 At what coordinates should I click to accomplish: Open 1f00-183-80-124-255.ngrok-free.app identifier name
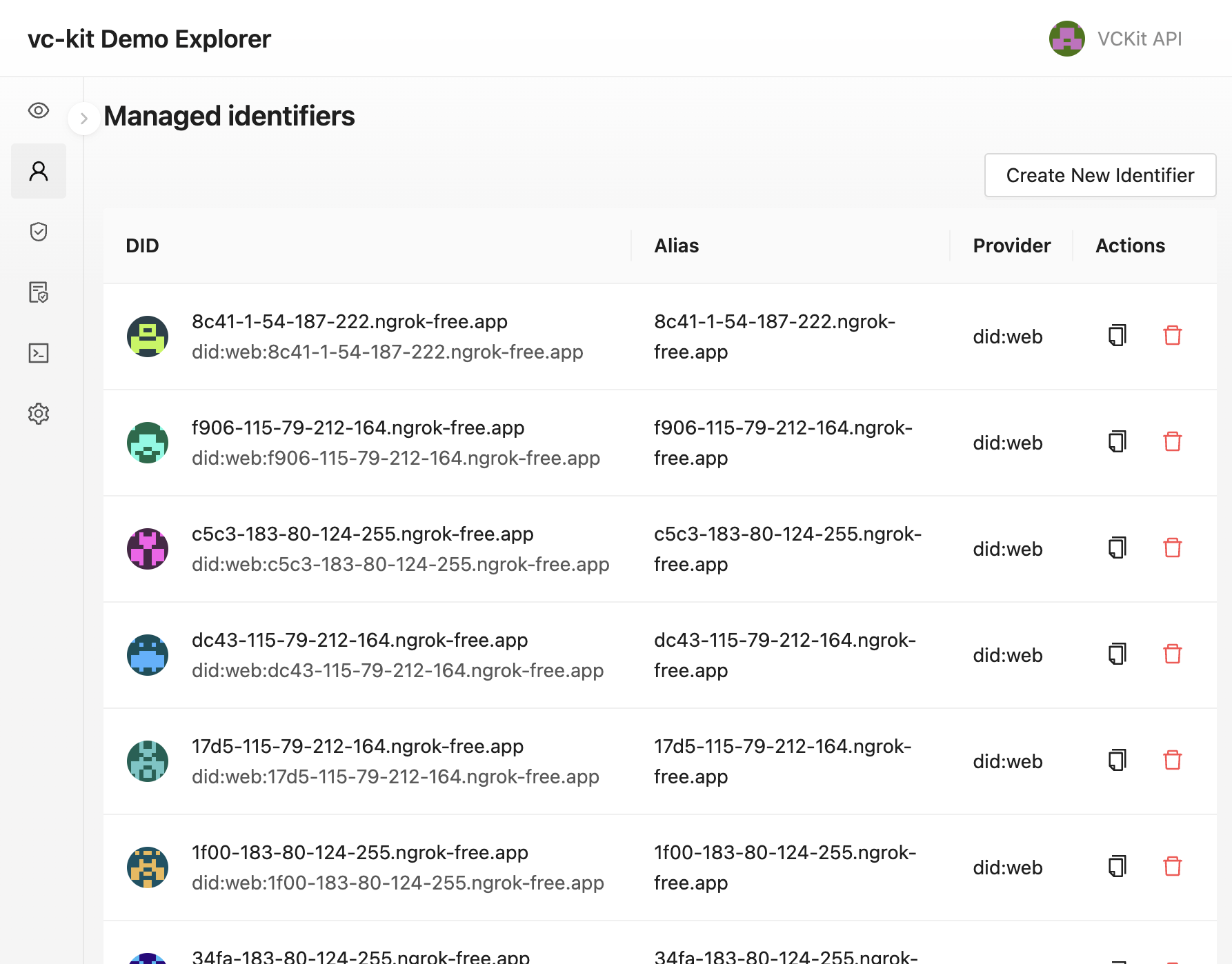(x=360, y=853)
